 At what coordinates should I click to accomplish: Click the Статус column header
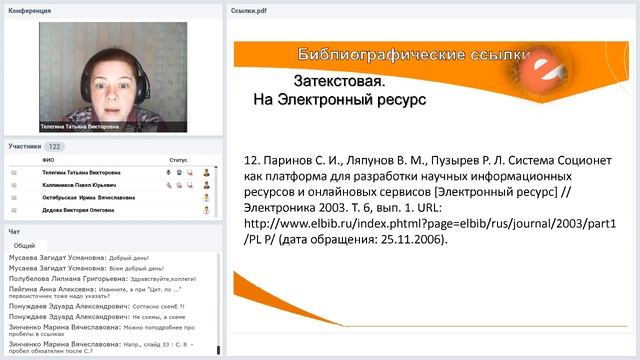click(178, 160)
